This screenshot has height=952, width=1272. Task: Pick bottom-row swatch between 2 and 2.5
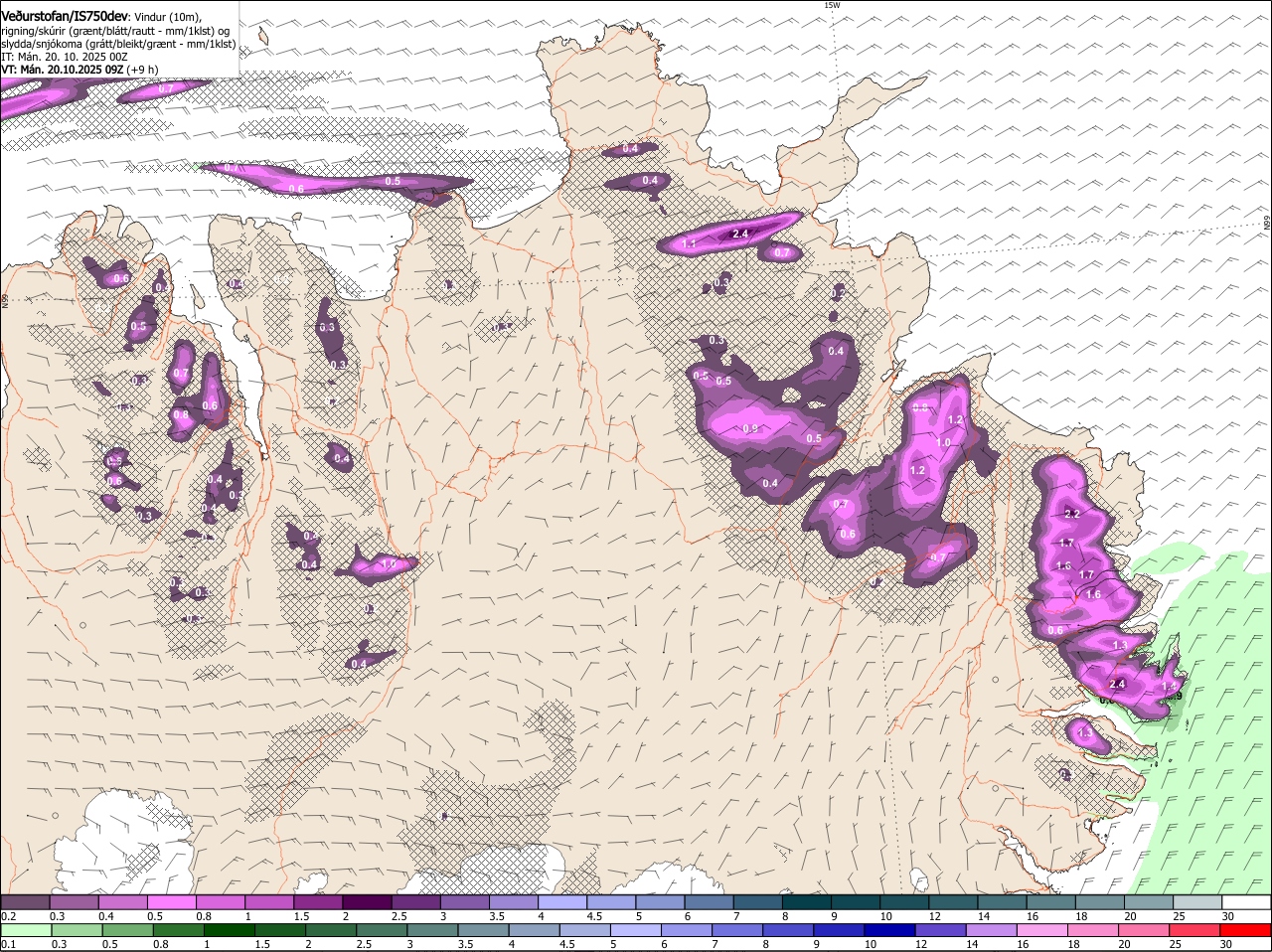pyautogui.click(x=332, y=930)
